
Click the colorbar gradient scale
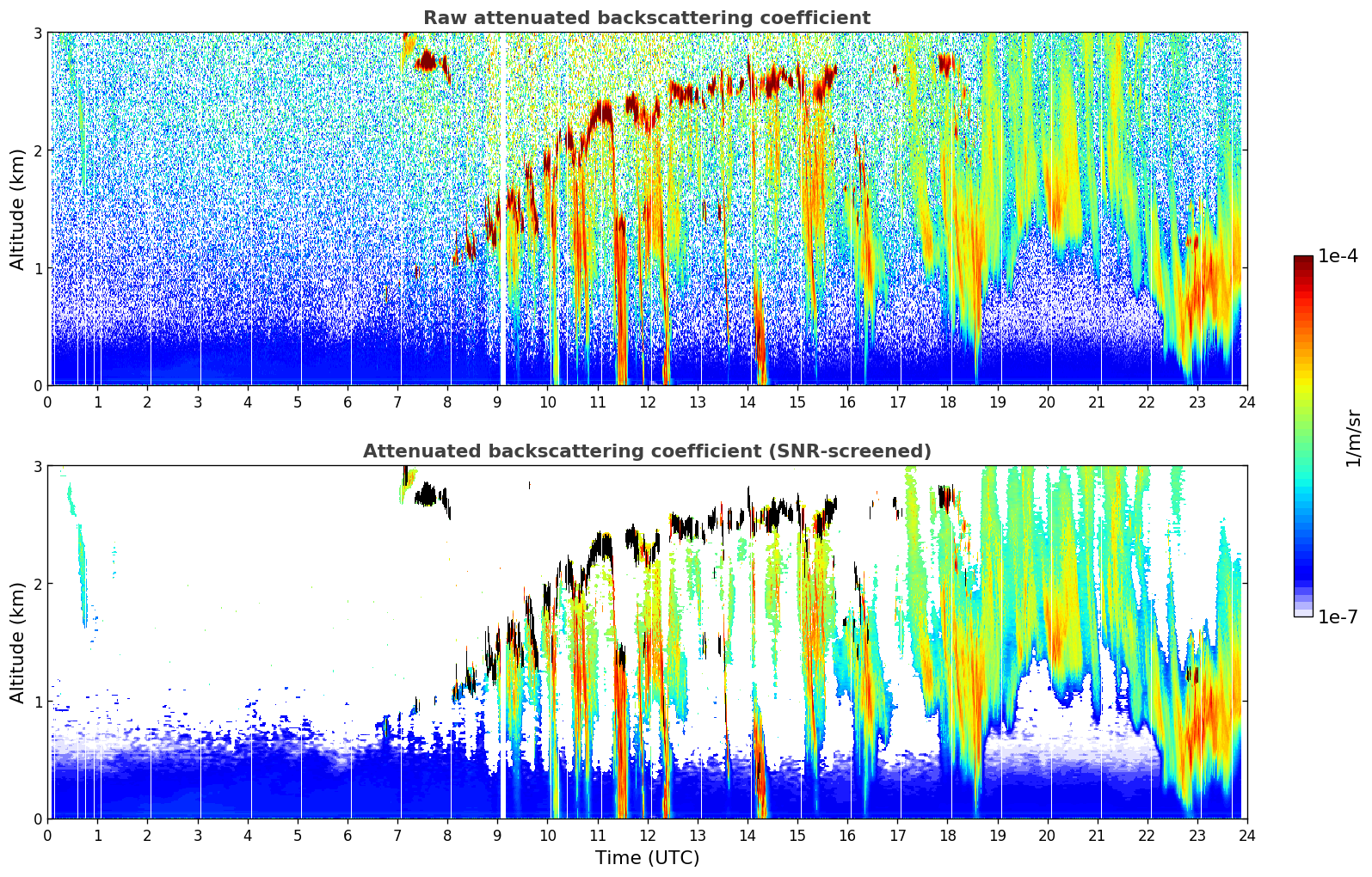click(1303, 436)
